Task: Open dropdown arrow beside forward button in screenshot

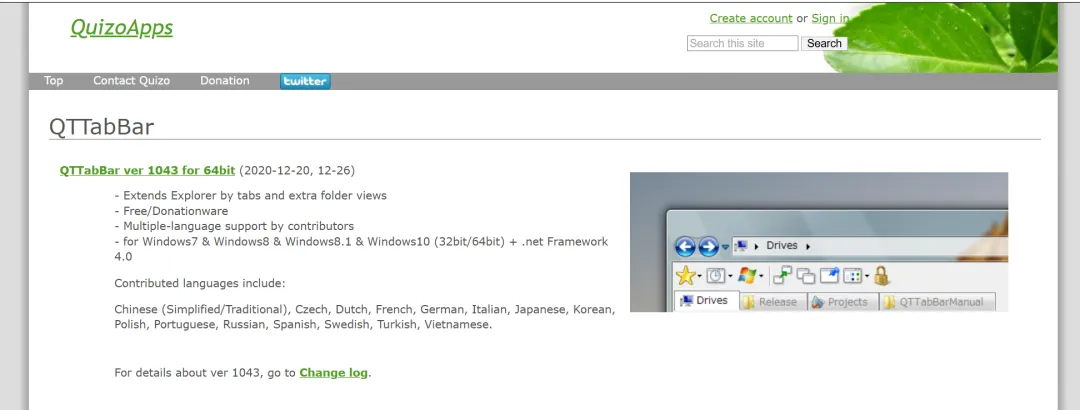Action: pos(725,247)
